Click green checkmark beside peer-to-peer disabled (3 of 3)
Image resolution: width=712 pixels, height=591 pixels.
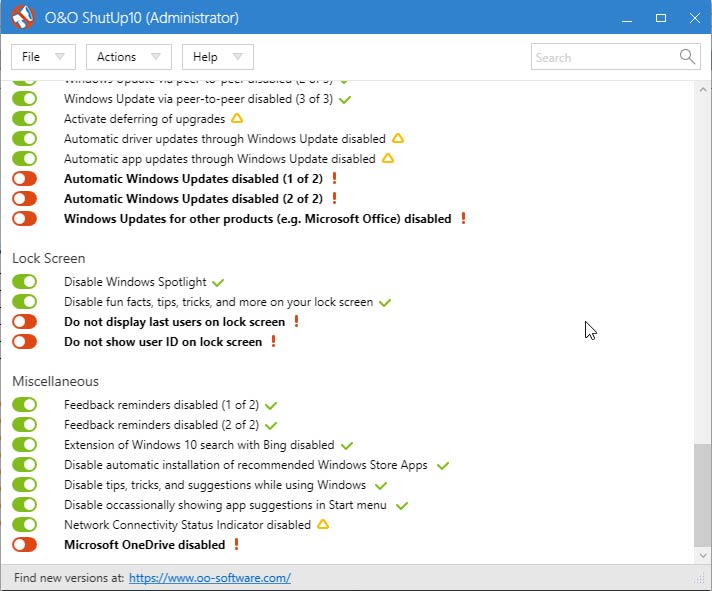click(x=345, y=99)
